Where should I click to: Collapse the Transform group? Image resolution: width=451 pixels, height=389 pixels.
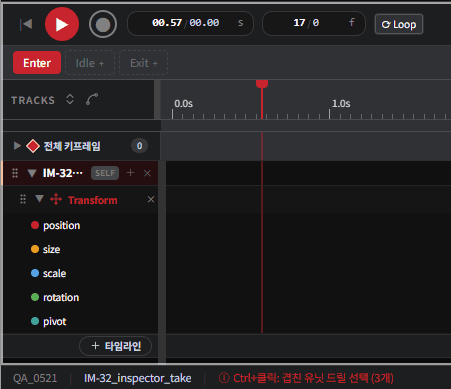[39, 199]
